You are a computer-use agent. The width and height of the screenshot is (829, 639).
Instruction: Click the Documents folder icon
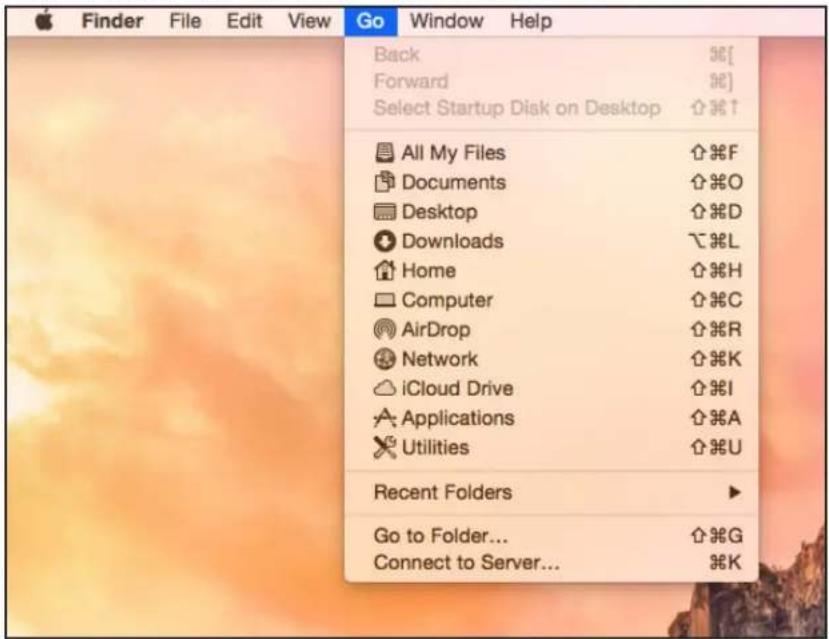[384, 182]
